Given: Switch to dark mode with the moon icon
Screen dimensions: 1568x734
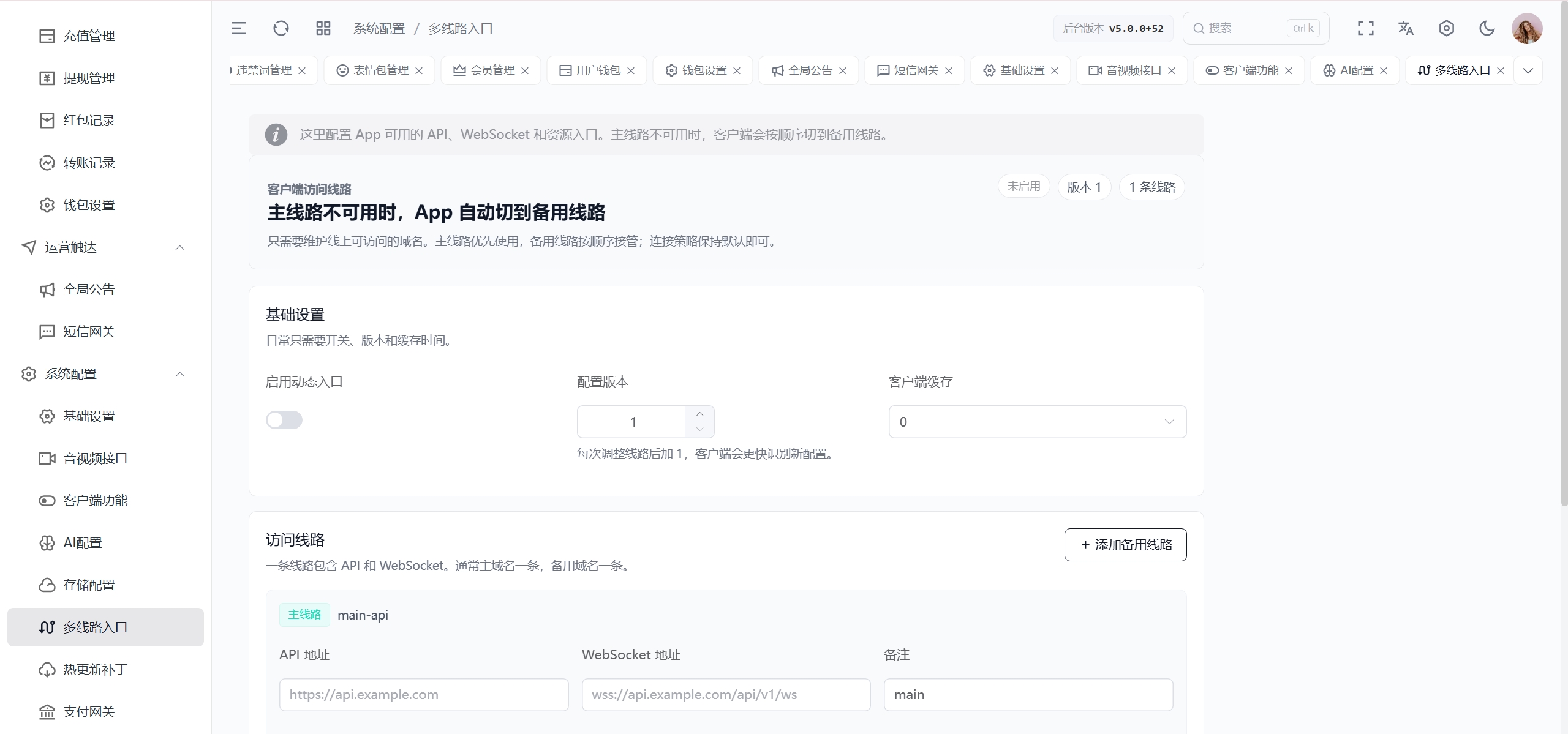Looking at the screenshot, I should [x=1487, y=28].
